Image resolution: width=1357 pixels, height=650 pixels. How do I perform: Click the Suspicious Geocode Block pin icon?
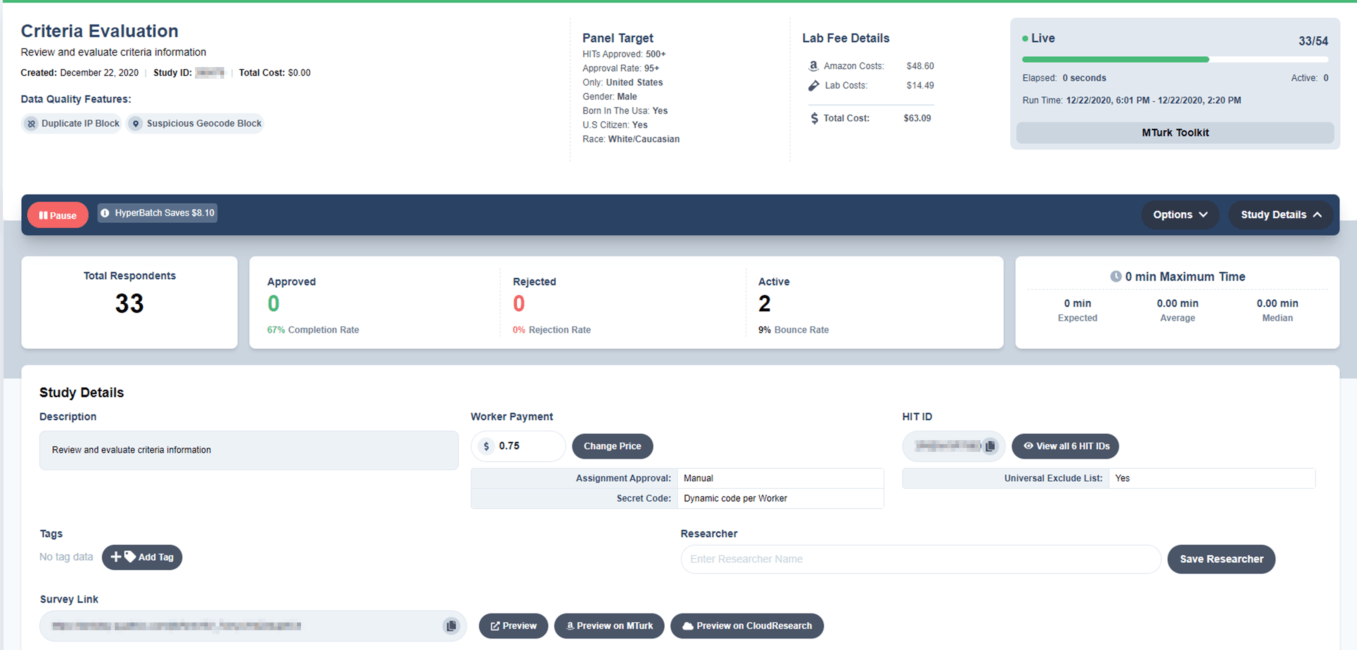tap(136, 124)
